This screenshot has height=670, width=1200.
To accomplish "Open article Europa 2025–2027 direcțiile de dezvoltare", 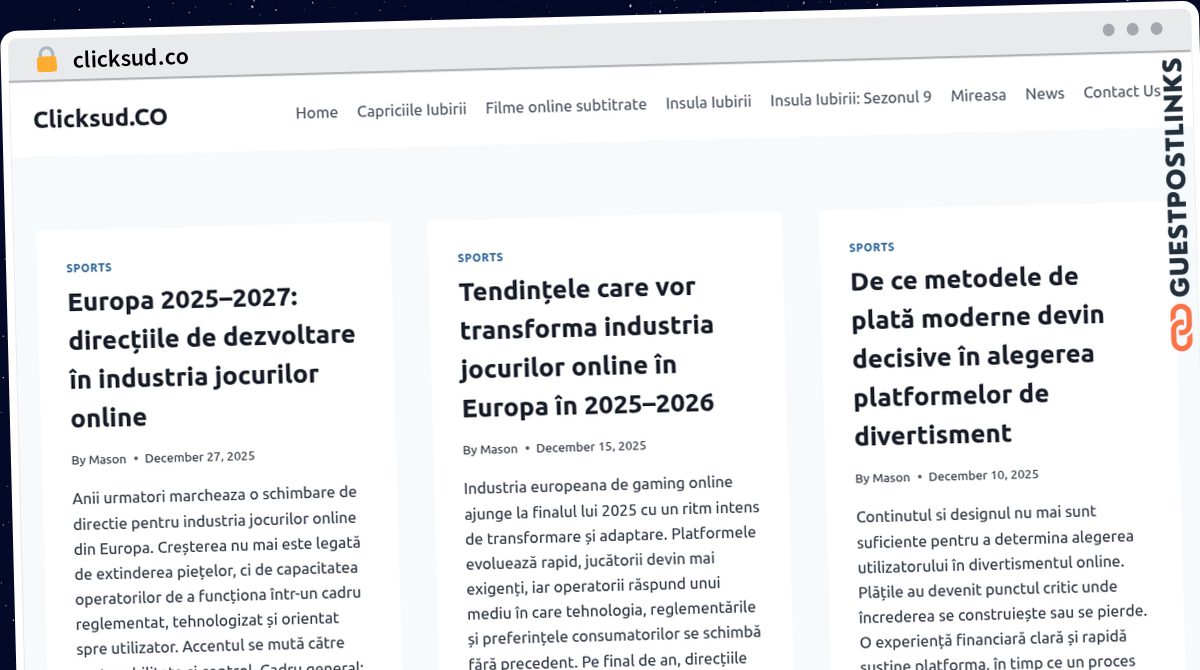I will pyautogui.click(x=212, y=358).
